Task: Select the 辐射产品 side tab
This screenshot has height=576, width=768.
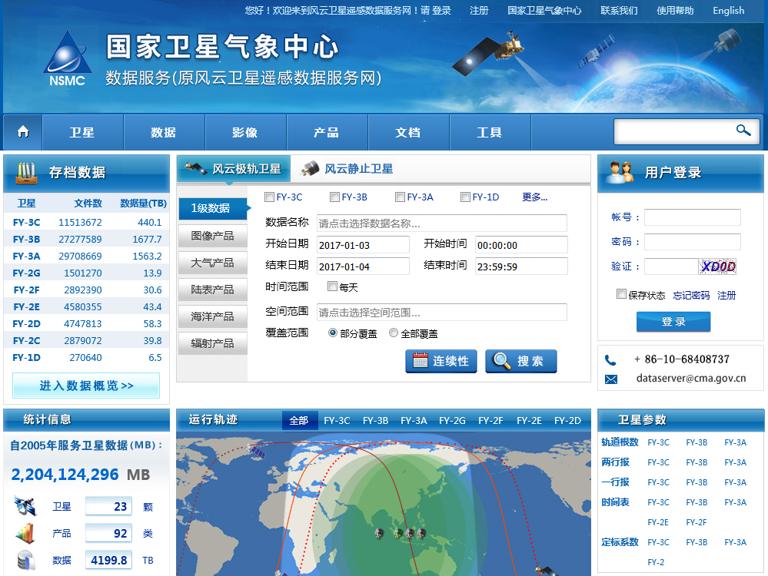Action: coord(212,343)
